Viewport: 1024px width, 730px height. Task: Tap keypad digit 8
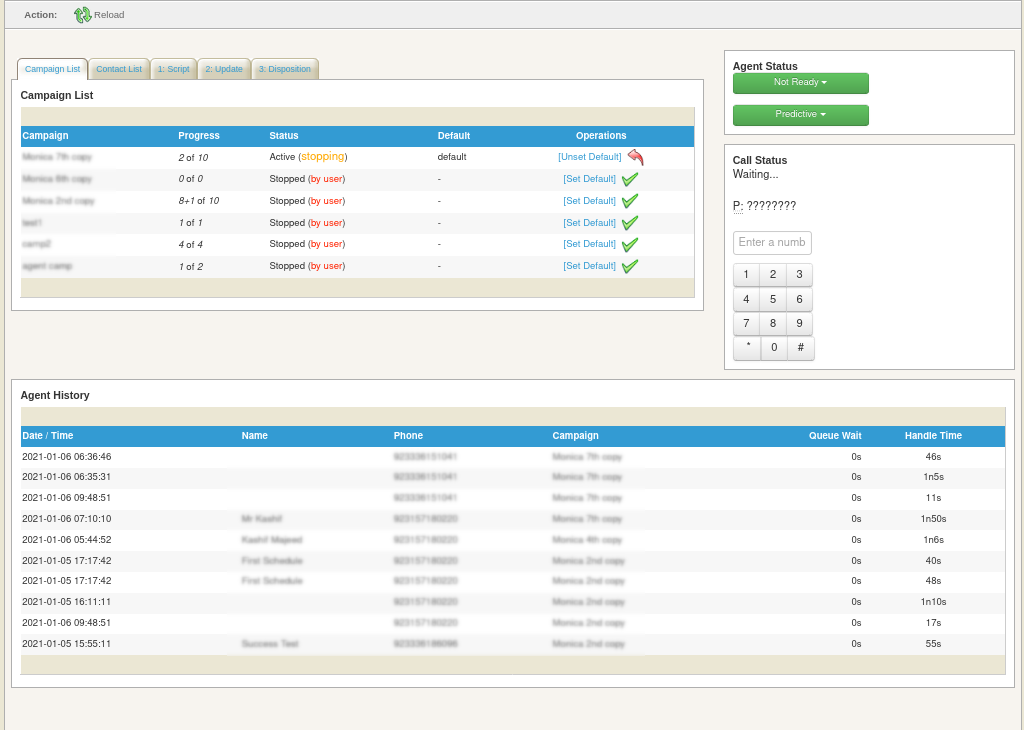(x=773, y=324)
